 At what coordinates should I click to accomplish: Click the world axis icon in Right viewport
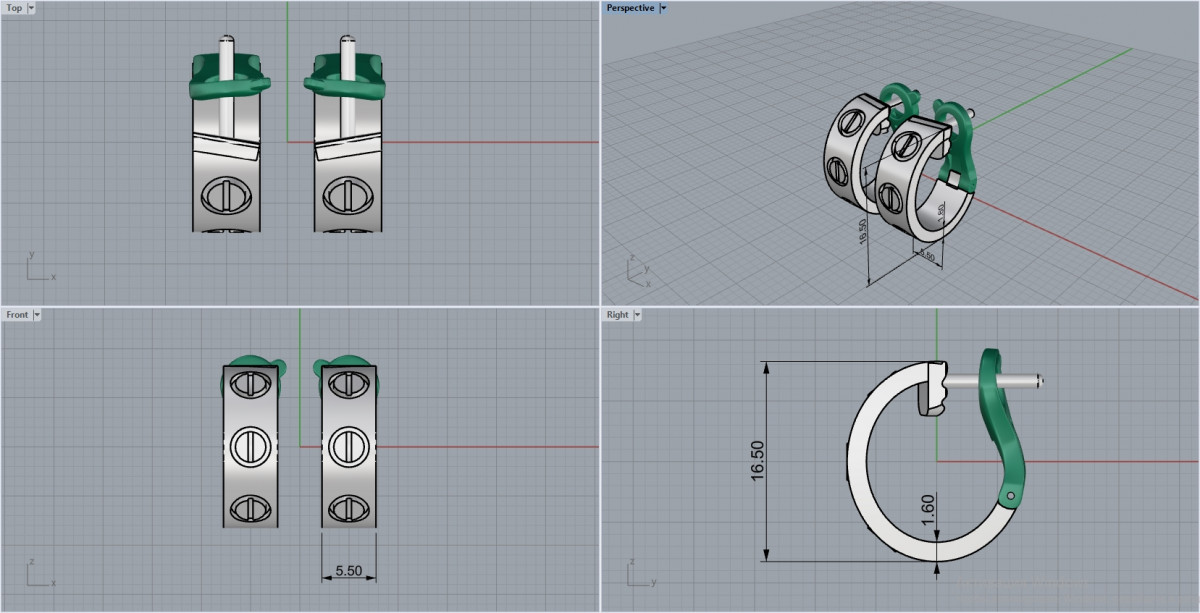637,575
